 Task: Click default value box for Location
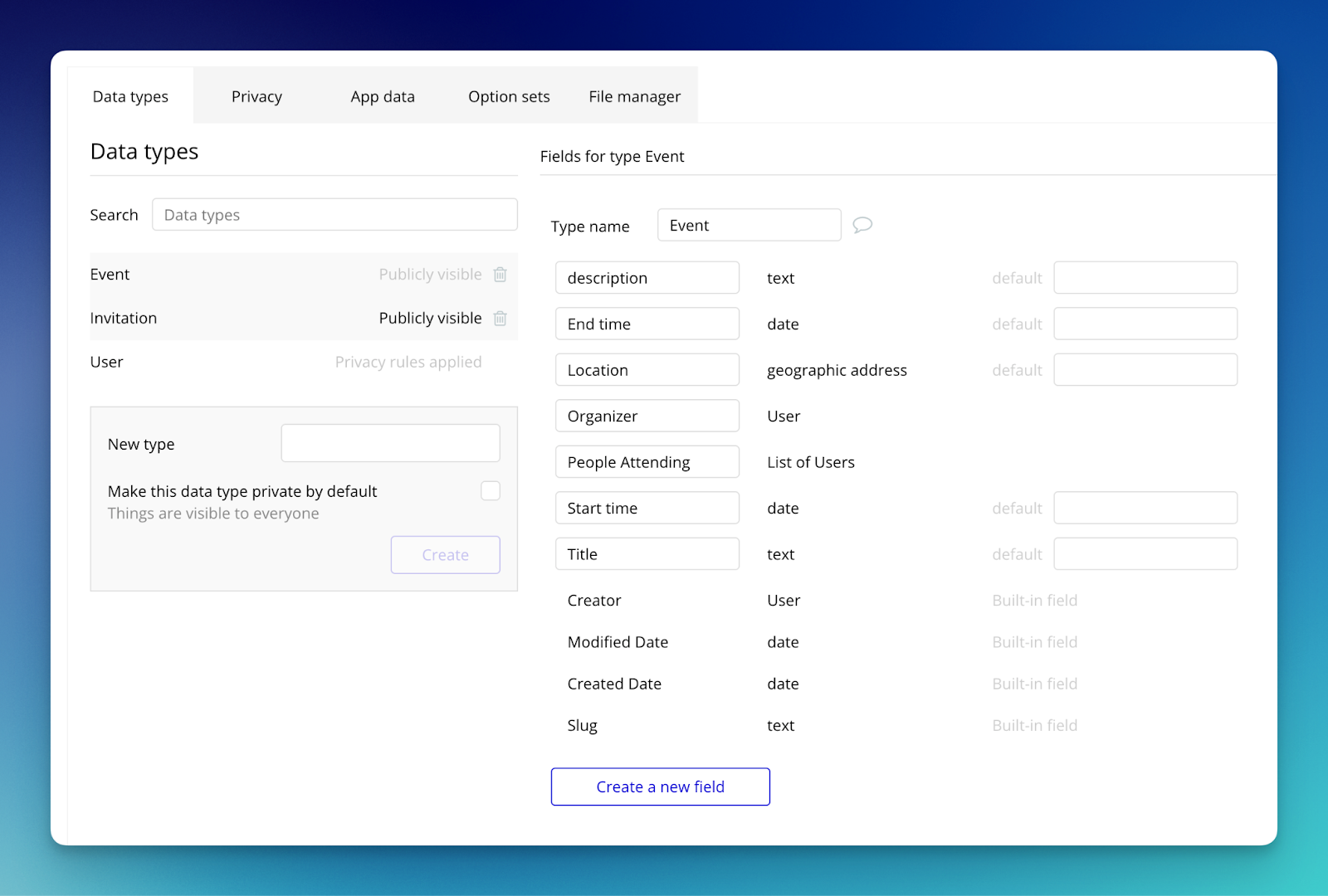click(1145, 370)
